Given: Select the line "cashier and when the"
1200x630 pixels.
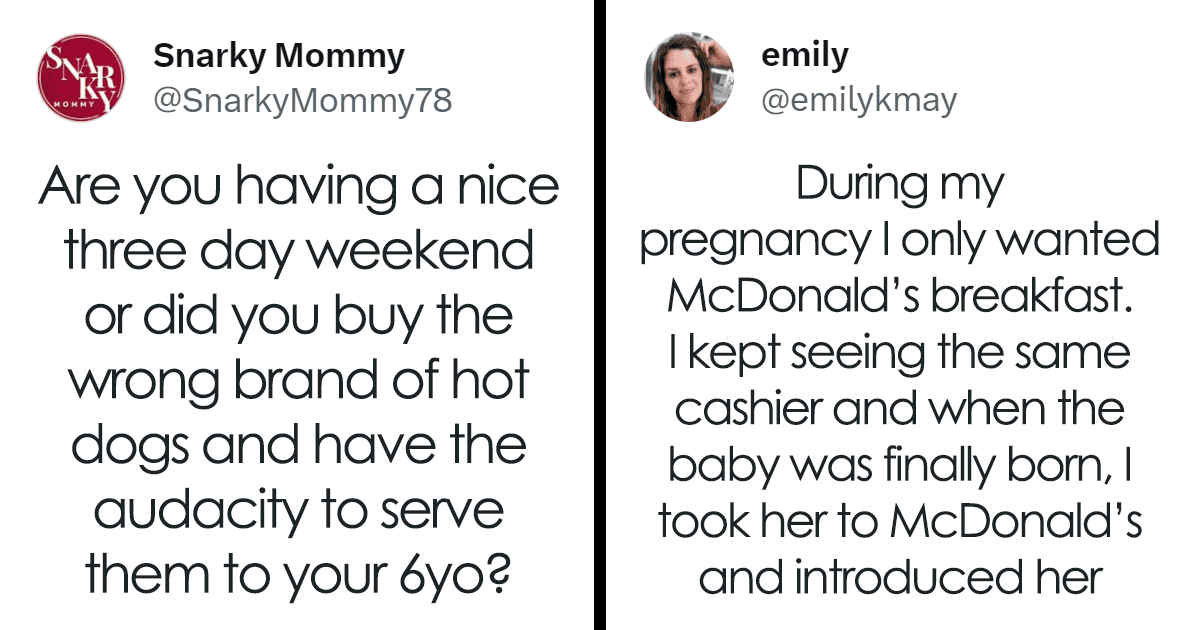Looking at the screenshot, I should click(x=899, y=409).
